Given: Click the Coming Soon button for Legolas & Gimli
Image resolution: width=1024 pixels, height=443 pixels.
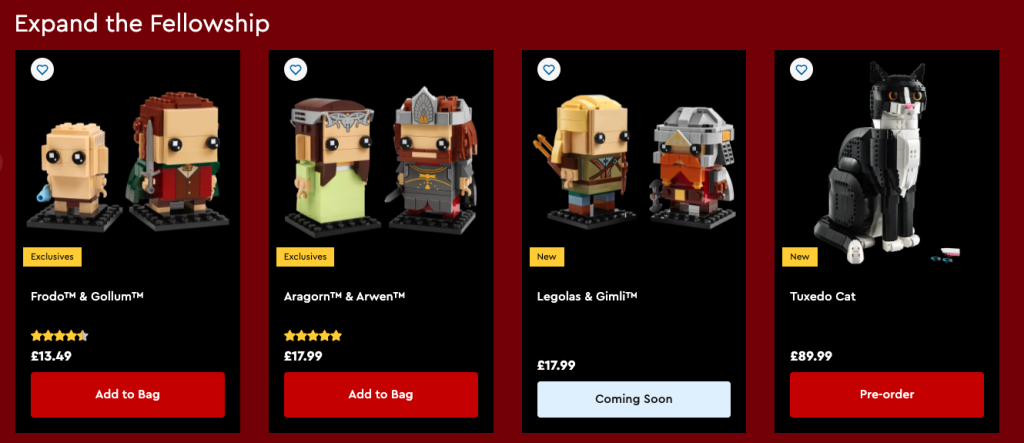Looking at the screenshot, I should coord(633,399).
